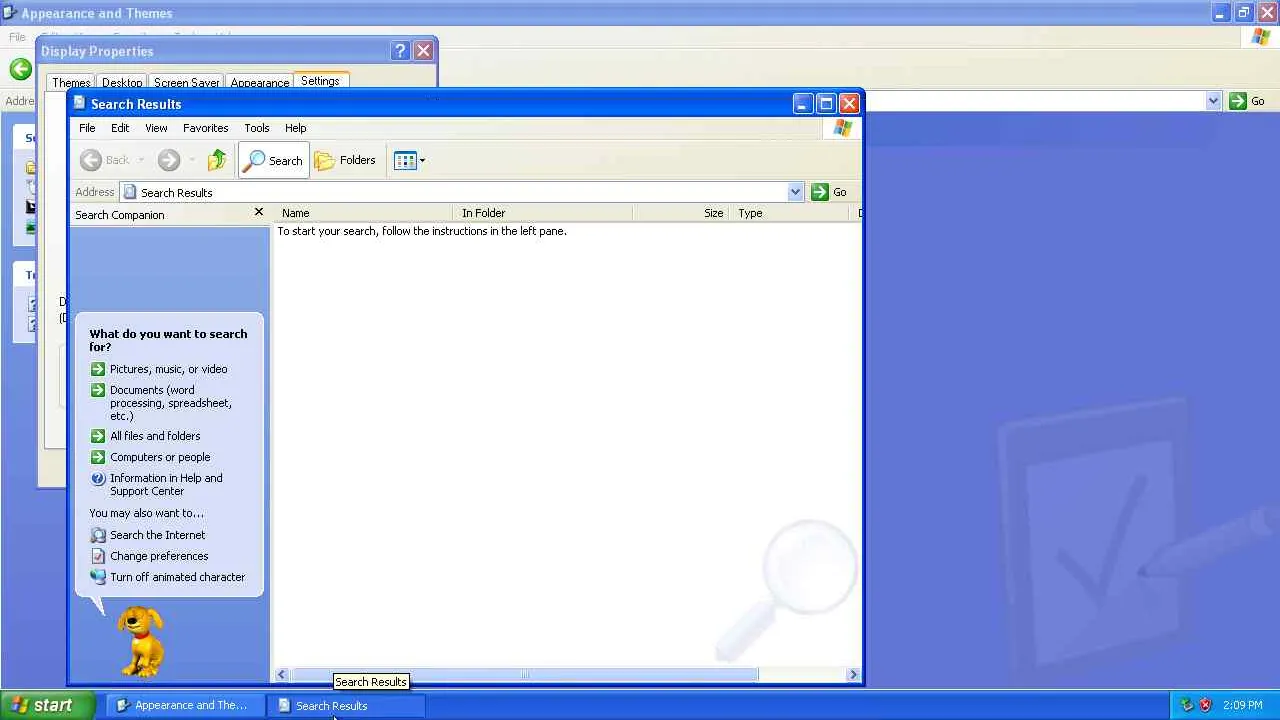The height and width of the screenshot is (720, 1280).
Task: Close the Search Companion pane
Action: 259,212
